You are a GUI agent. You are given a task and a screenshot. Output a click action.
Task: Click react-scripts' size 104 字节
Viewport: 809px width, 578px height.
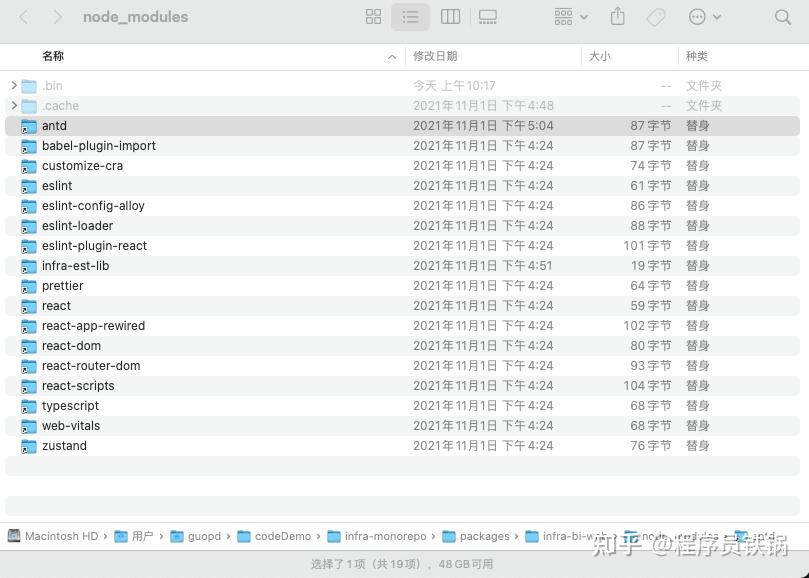[x=647, y=386]
